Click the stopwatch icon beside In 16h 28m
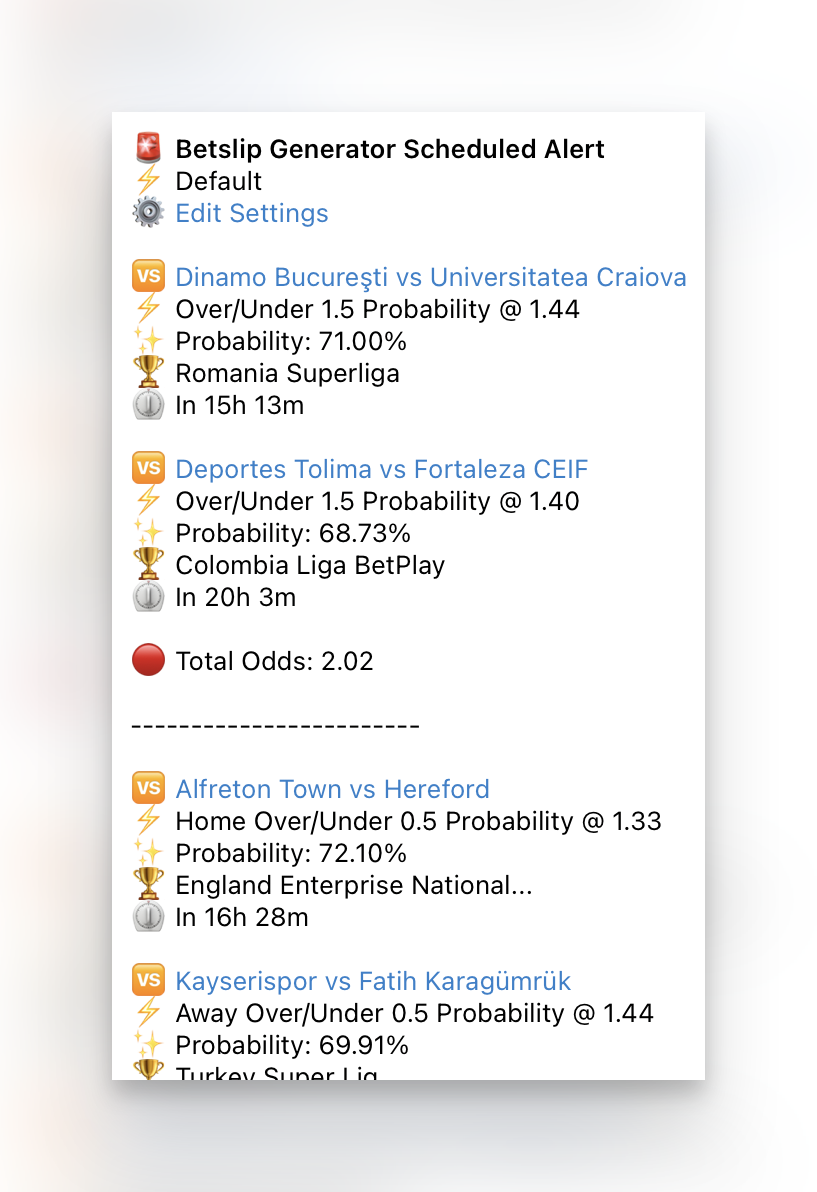 pos(148,917)
